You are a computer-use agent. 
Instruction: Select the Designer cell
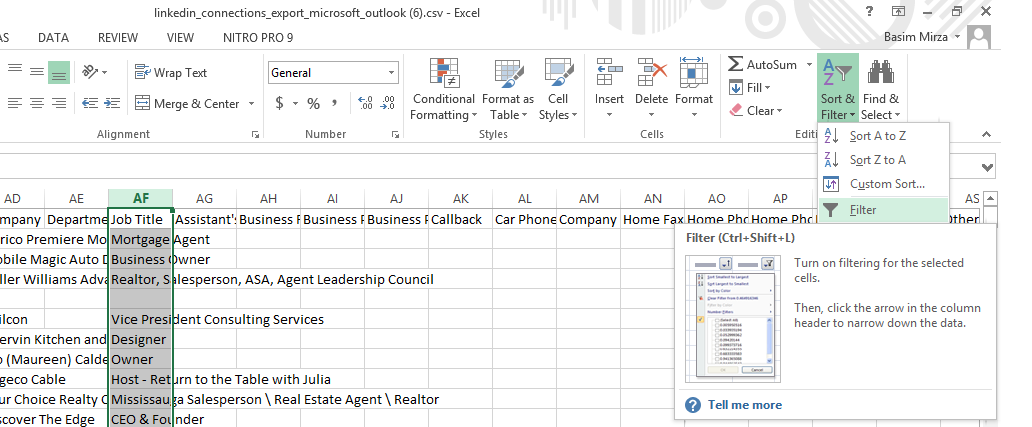[x=141, y=339]
